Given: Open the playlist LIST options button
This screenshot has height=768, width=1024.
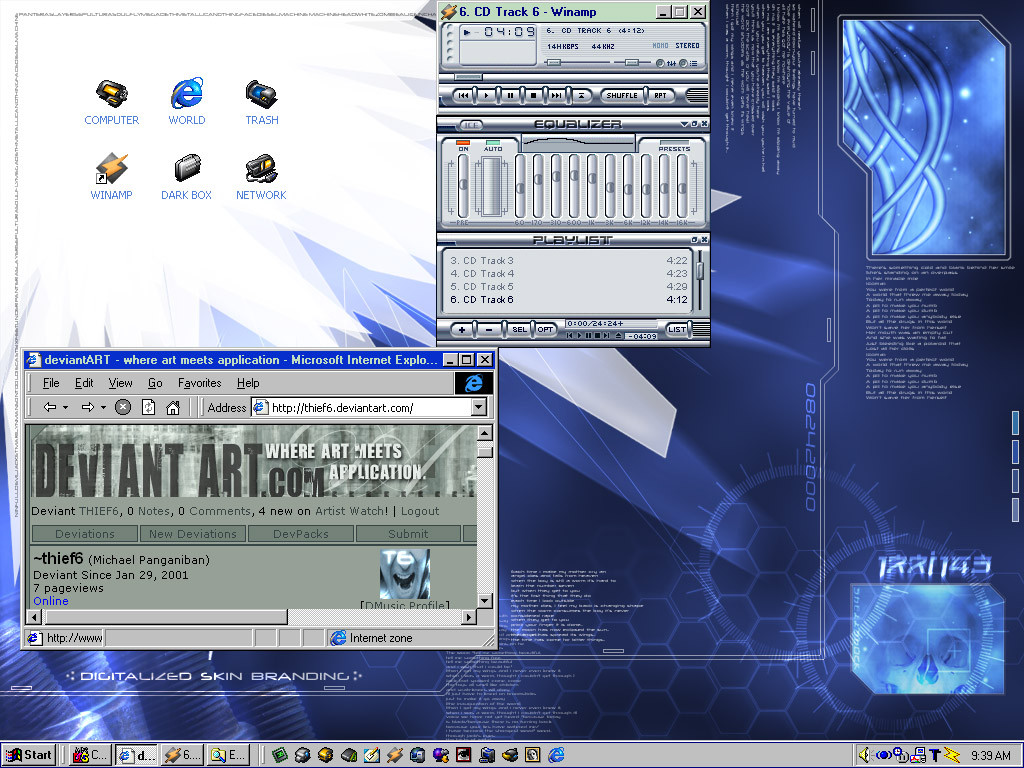Looking at the screenshot, I should pyautogui.click(x=677, y=329).
